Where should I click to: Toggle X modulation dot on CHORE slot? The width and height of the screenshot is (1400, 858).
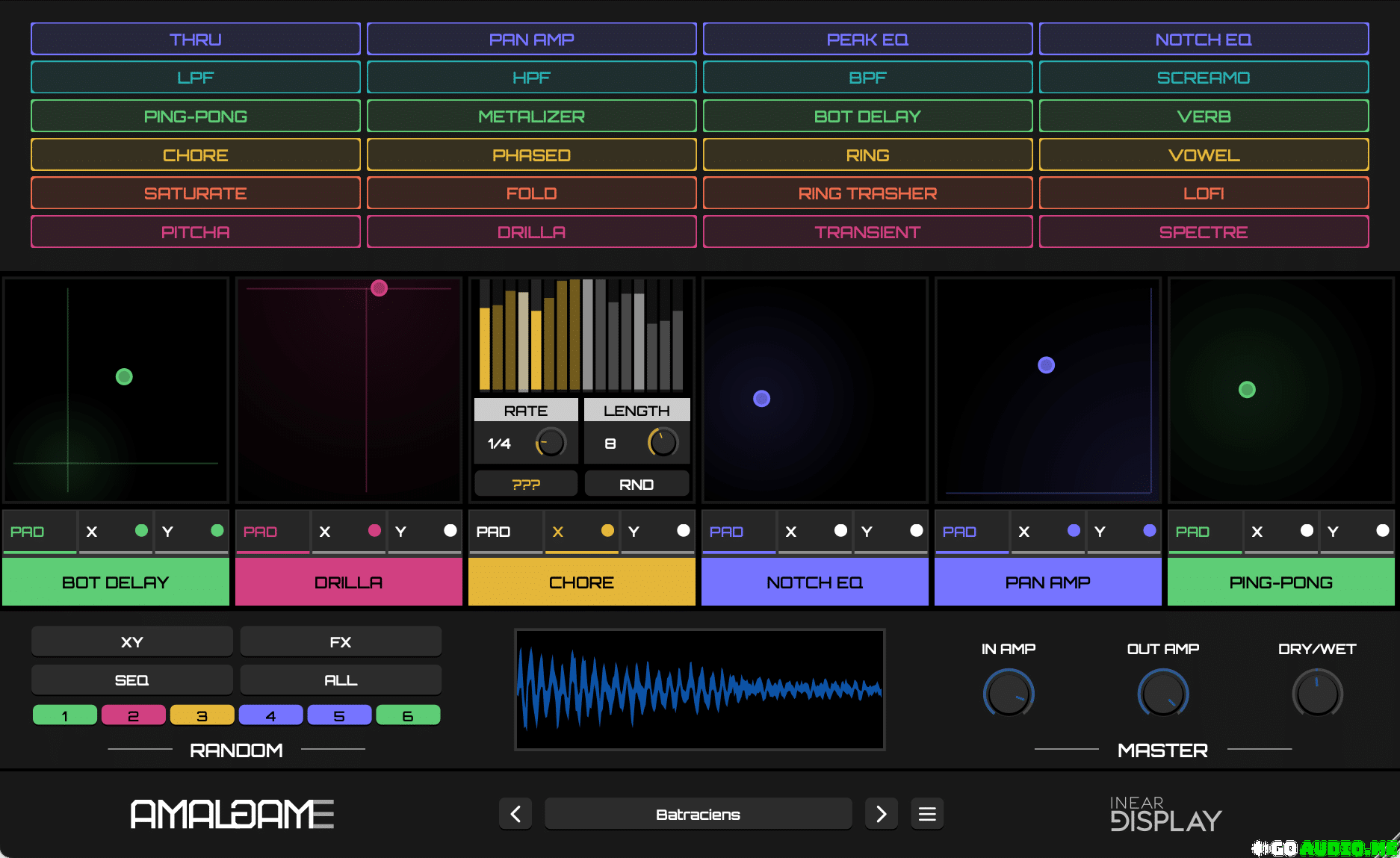[607, 530]
